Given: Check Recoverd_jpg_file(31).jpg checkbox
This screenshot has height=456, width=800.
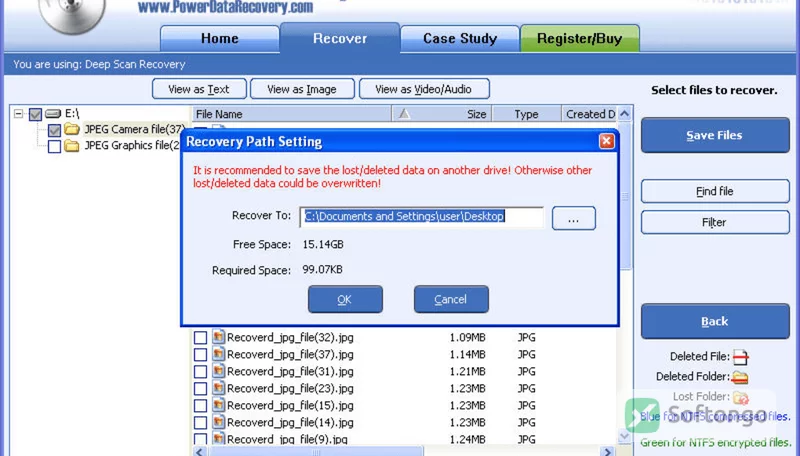Looking at the screenshot, I should [201, 372].
